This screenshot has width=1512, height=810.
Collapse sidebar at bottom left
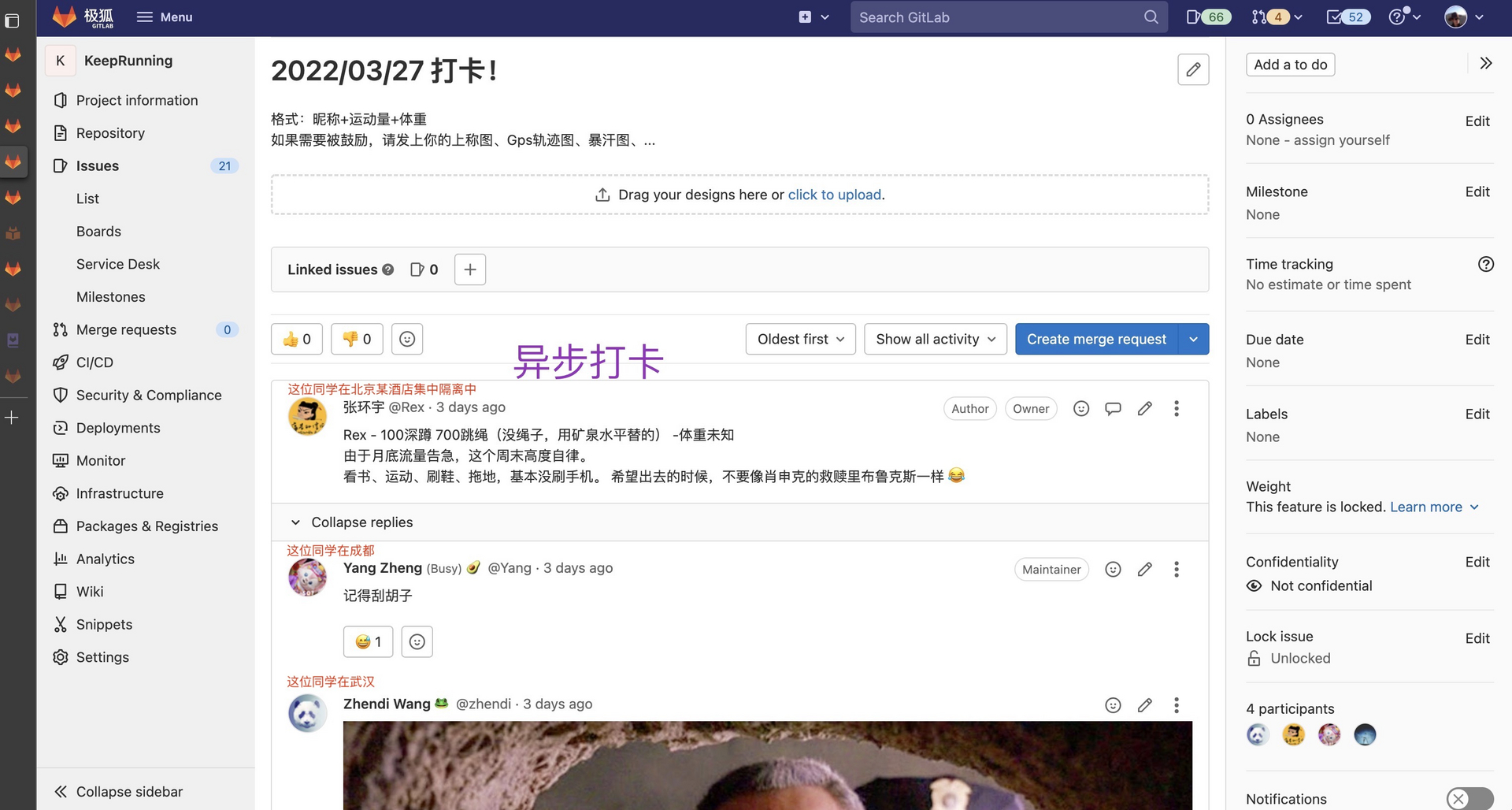coord(119,791)
